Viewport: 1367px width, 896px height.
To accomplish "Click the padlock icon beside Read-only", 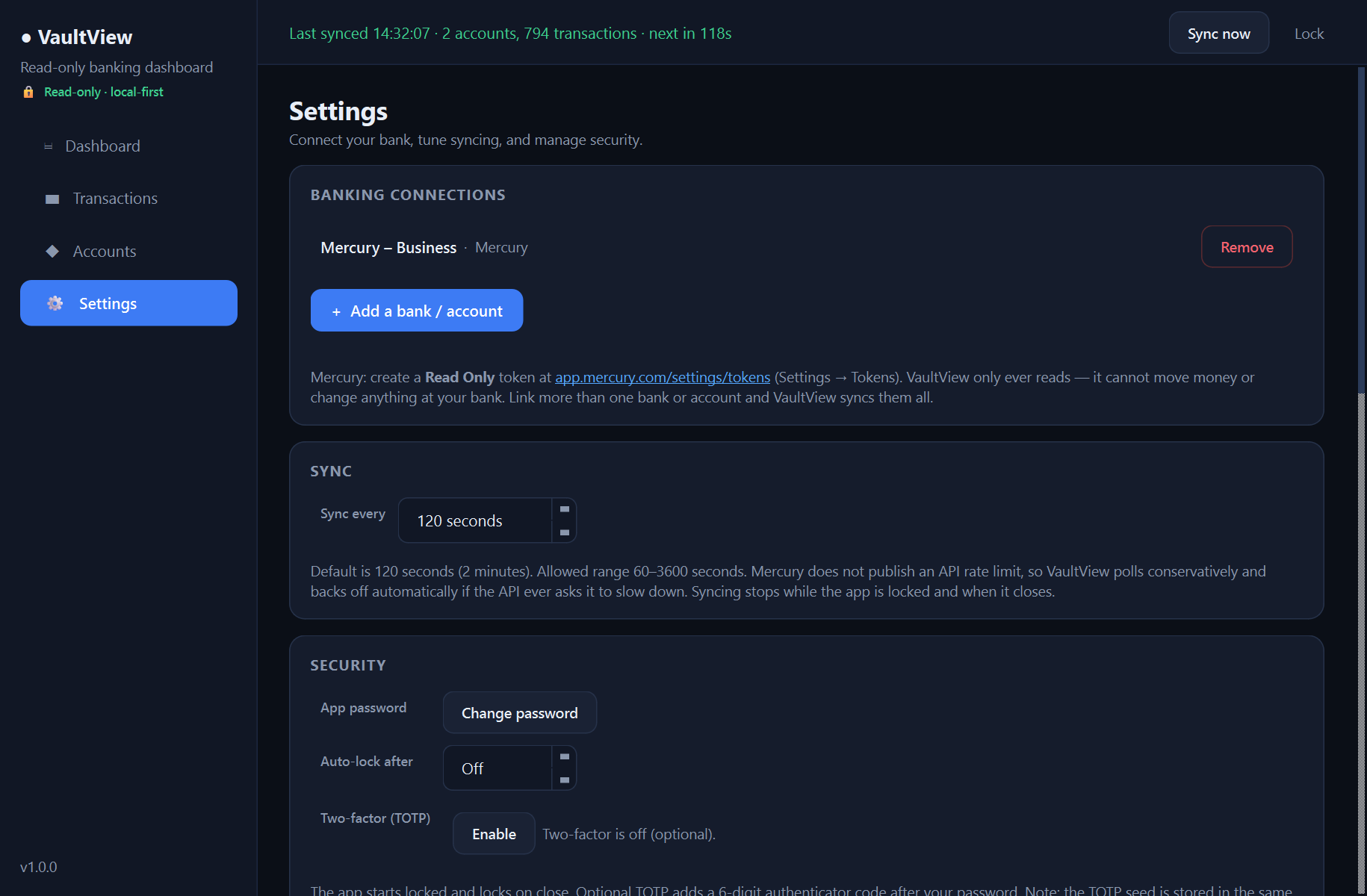I will point(28,92).
